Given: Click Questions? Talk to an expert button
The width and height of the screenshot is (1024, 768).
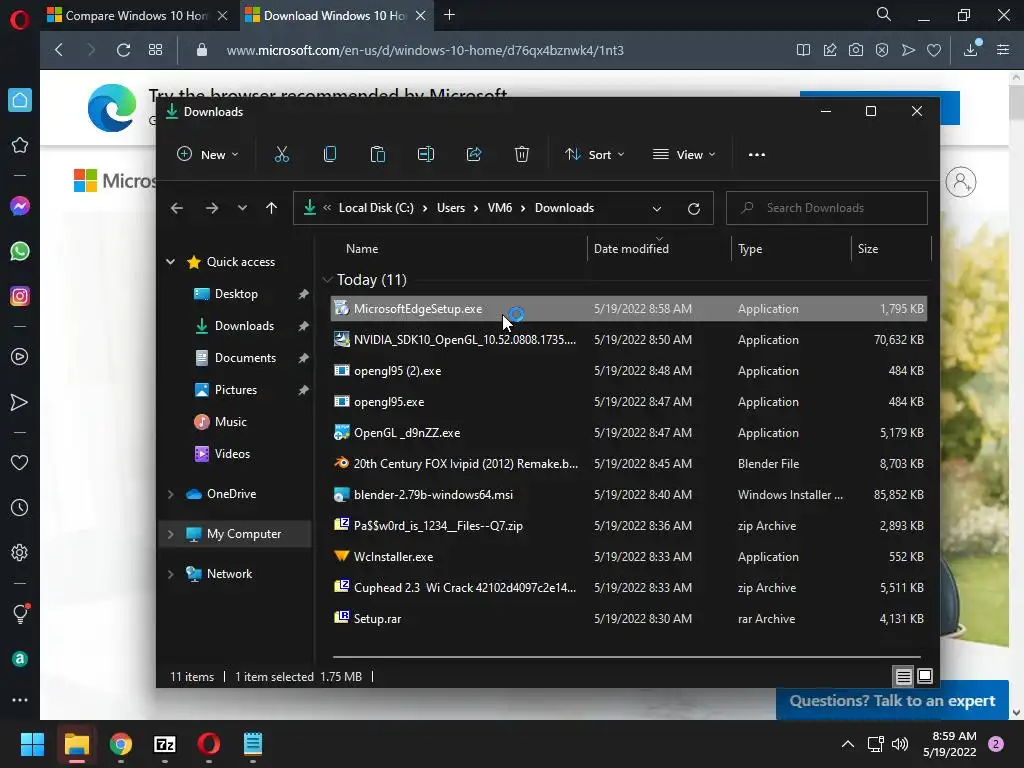Looking at the screenshot, I should [892, 701].
